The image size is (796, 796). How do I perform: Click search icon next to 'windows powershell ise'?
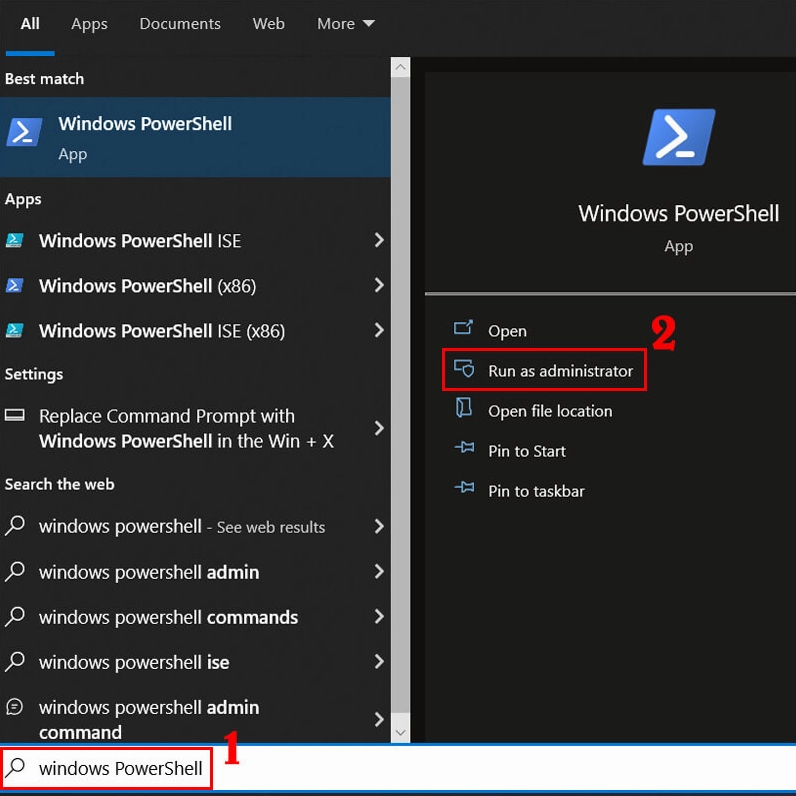(15, 661)
